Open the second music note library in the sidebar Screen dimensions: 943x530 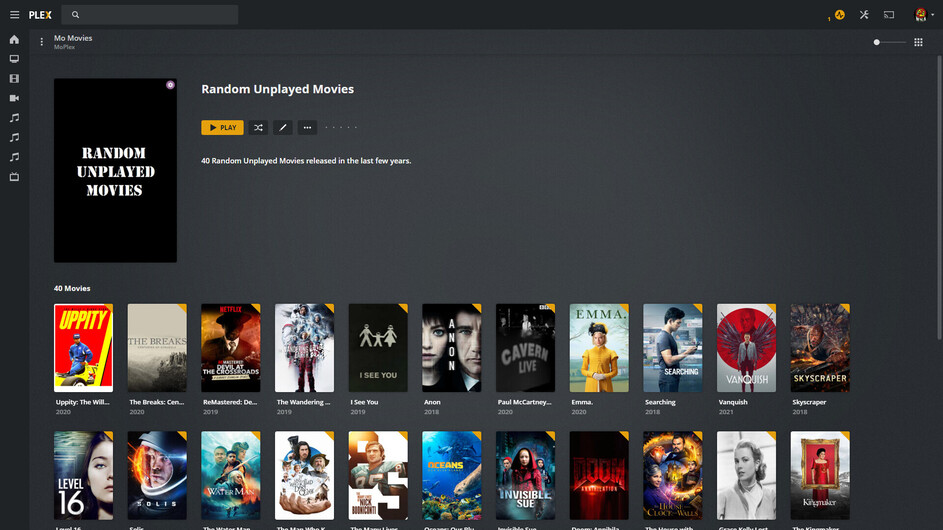(14, 138)
